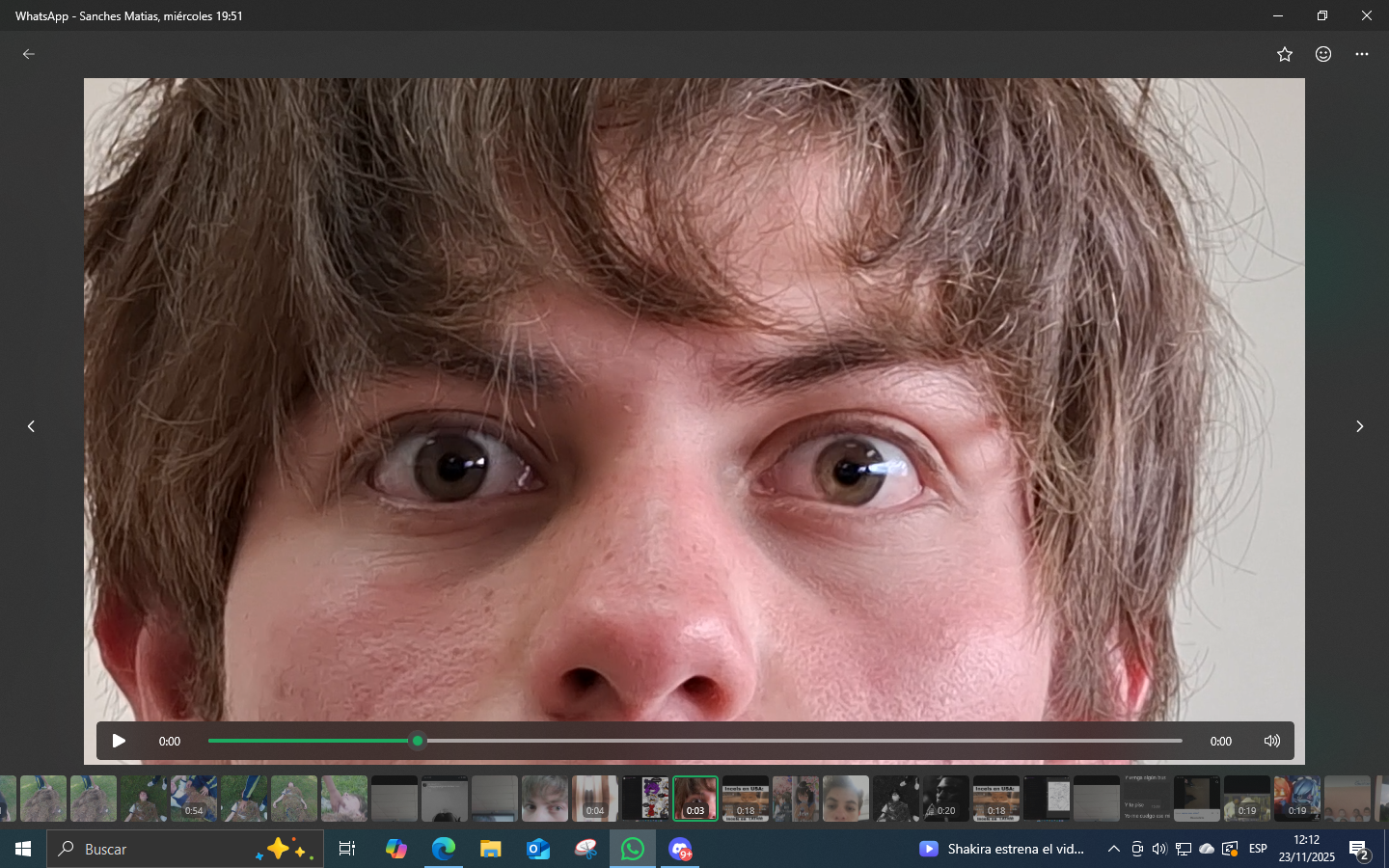This screenshot has height=868, width=1389.
Task: Open File Explorer from the taskbar
Action: pos(491,849)
